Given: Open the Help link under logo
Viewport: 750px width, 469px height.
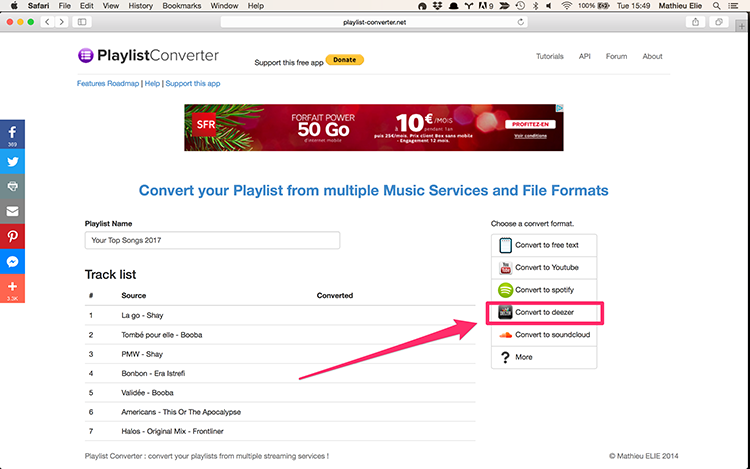Looking at the screenshot, I should click(x=152, y=84).
